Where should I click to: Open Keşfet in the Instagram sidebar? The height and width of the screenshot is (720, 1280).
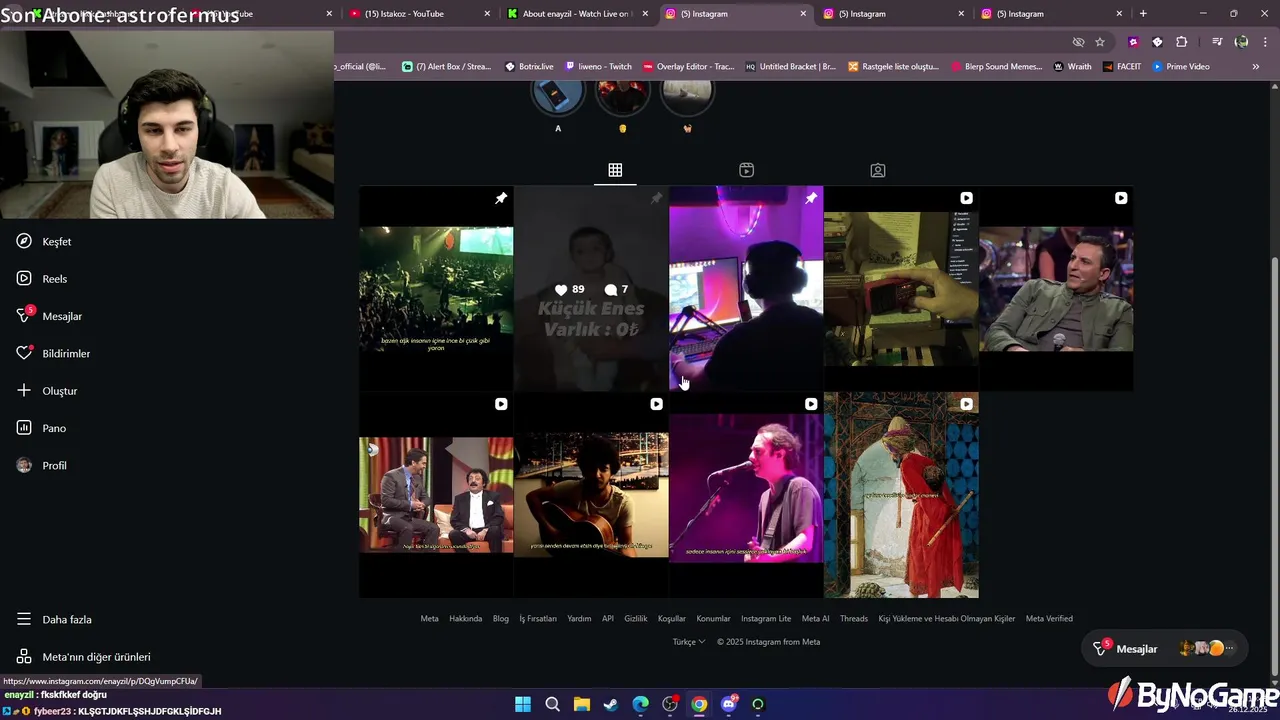coord(44,241)
